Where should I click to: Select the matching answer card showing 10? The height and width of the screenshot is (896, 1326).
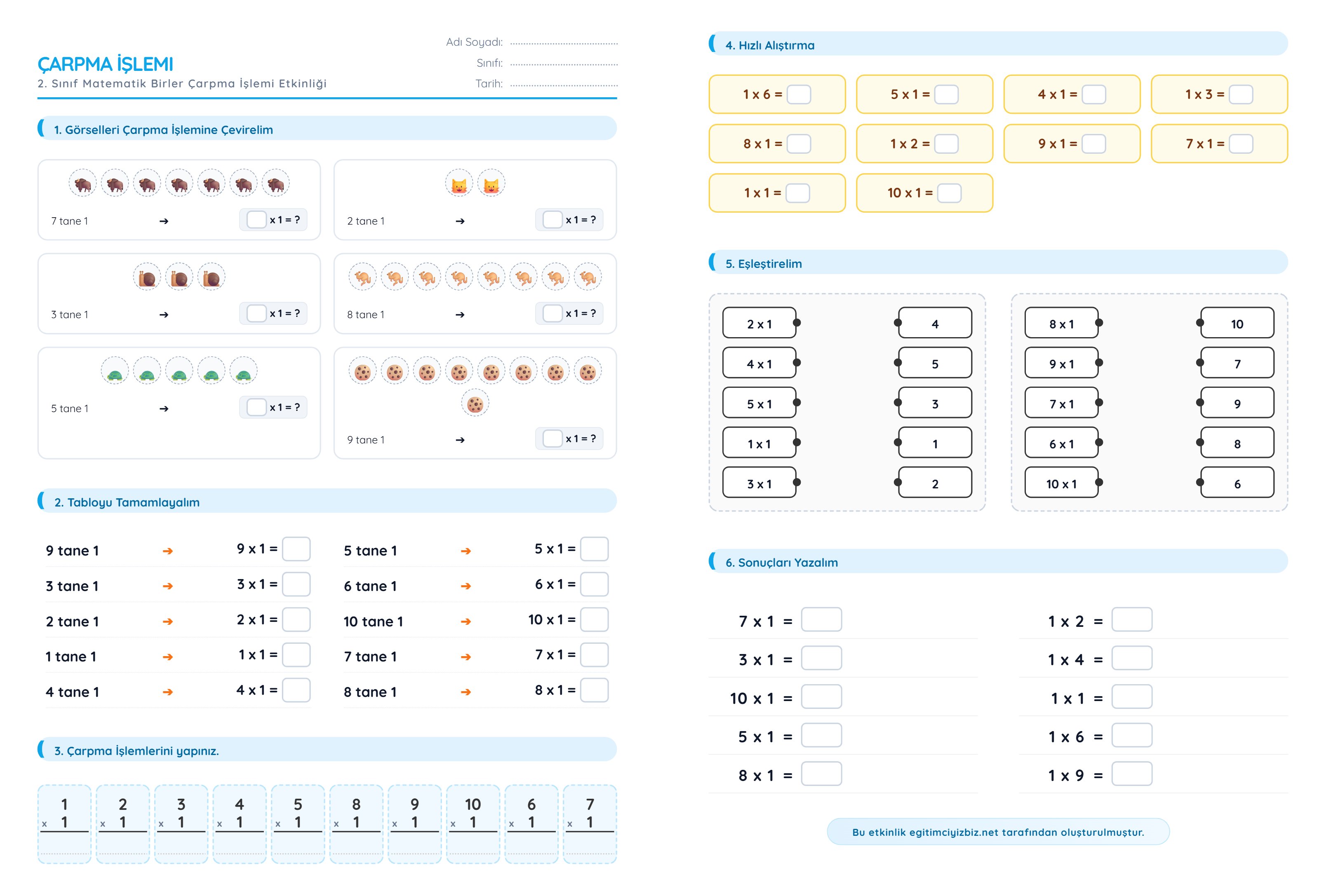(1237, 324)
